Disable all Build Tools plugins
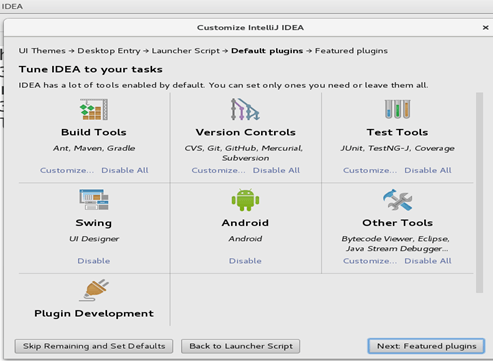Image resolution: width=493 pixels, height=361 pixels. [125, 170]
